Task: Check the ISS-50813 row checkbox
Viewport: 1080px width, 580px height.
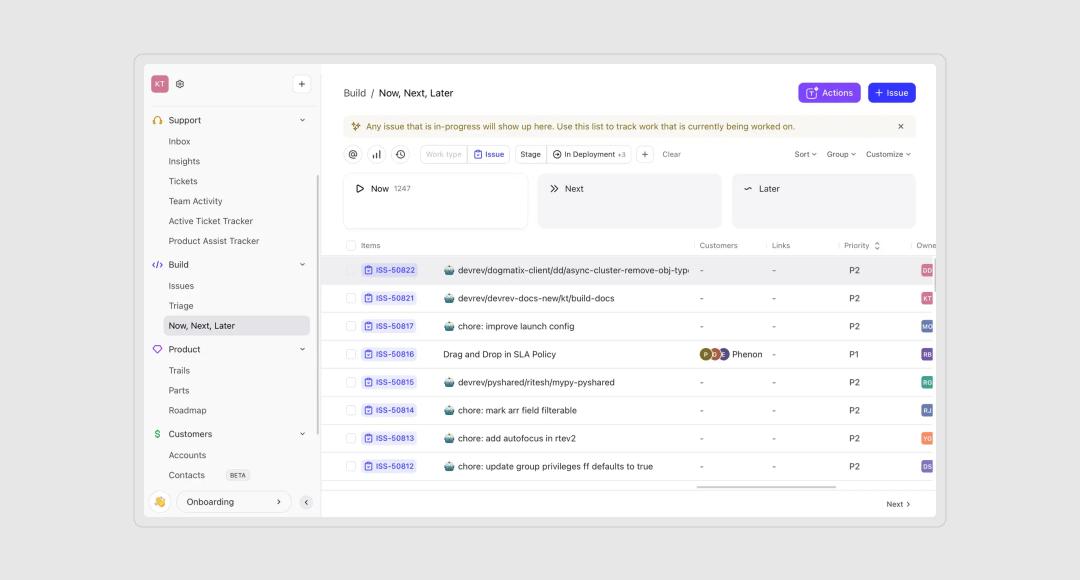Action: click(351, 438)
